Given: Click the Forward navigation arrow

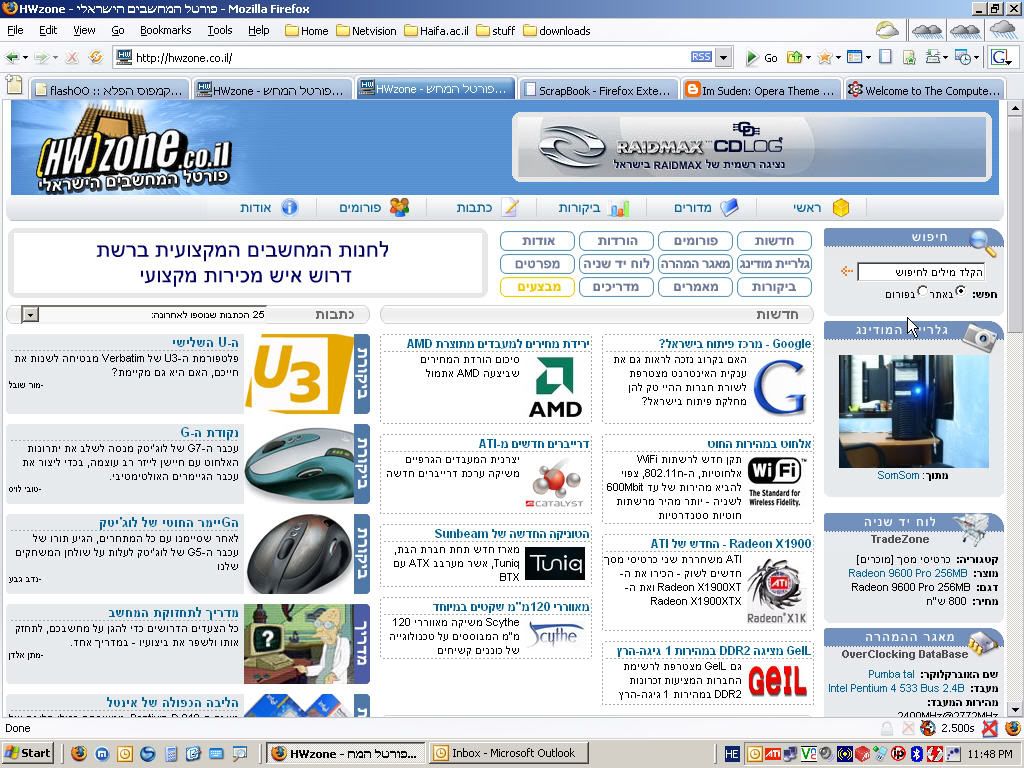Looking at the screenshot, I should [x=41, y=57].
